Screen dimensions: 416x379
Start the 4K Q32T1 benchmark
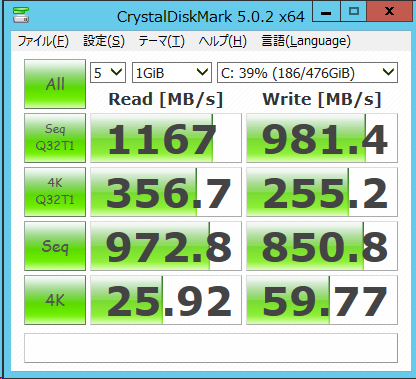coord(55,192)
